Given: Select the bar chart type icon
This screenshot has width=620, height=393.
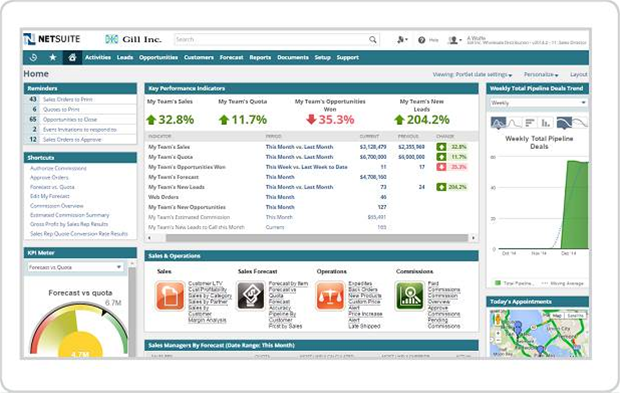Looking at the screenshot, I should pyautogui.click(x=546, y=123).
